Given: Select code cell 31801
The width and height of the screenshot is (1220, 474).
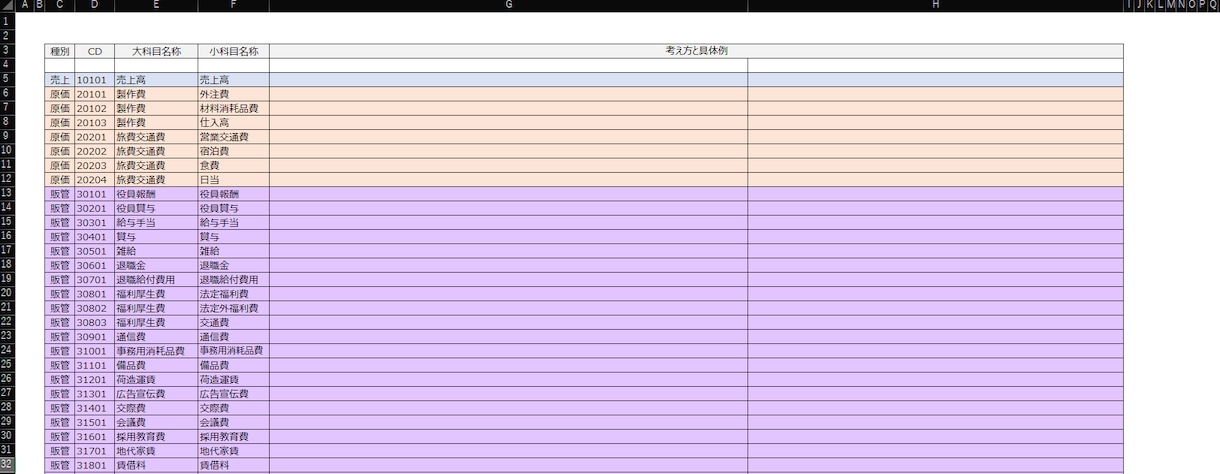Looking at the screenshot, I should click(94, 466).
